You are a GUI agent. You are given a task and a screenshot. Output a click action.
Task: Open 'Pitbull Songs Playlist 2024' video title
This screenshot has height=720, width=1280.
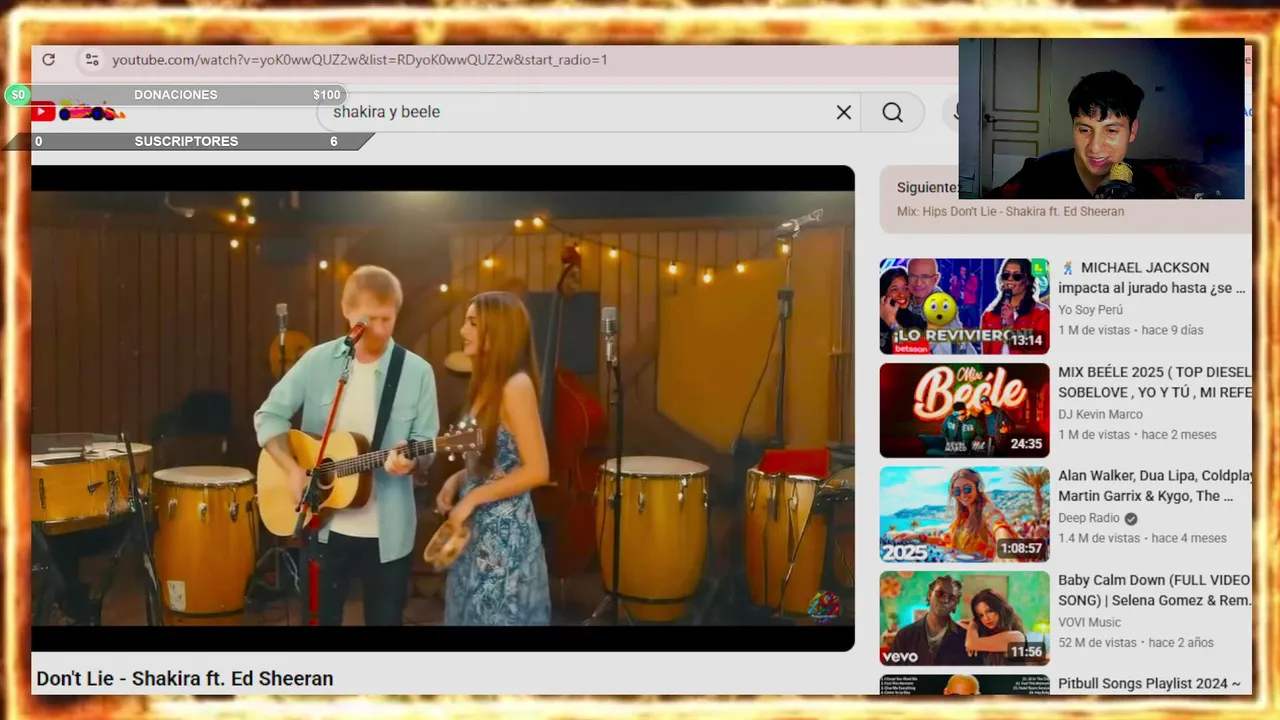(x=1149, y=684)
